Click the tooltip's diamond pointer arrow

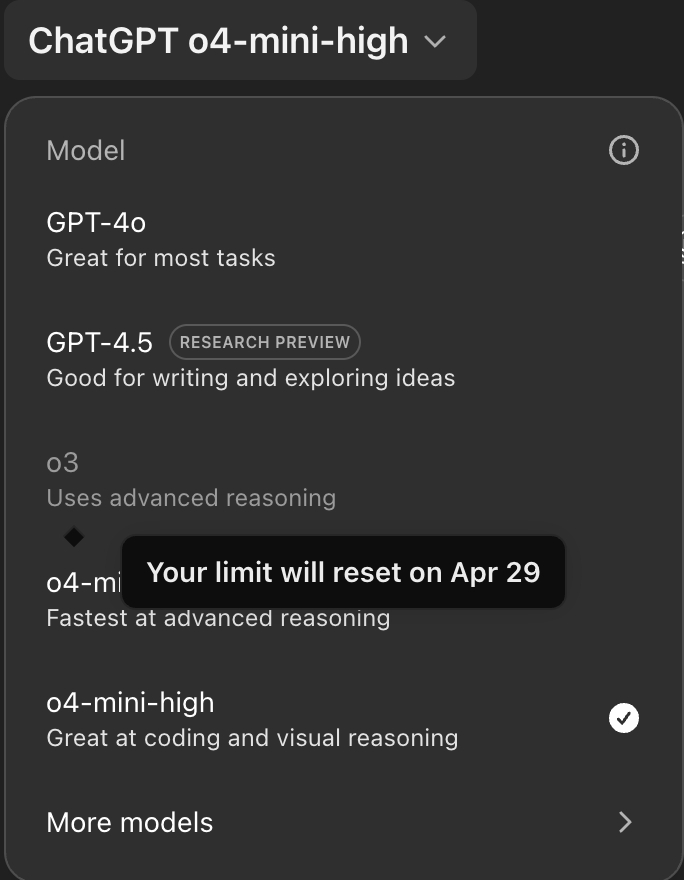pos(74,537)
